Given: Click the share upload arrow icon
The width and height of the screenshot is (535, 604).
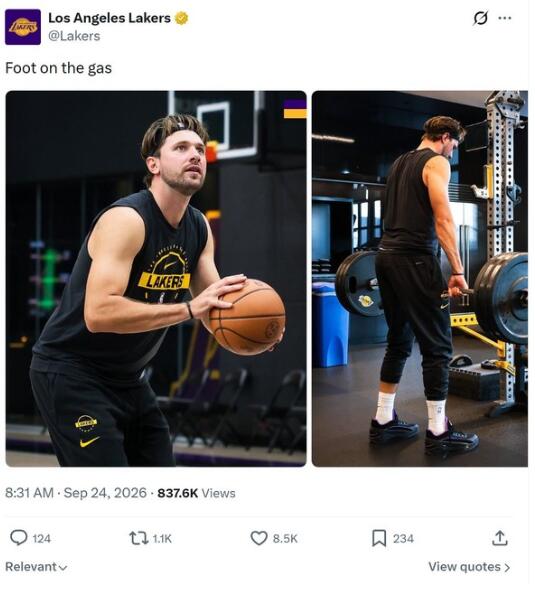Looking at the screenshot, I should point(500,538).
